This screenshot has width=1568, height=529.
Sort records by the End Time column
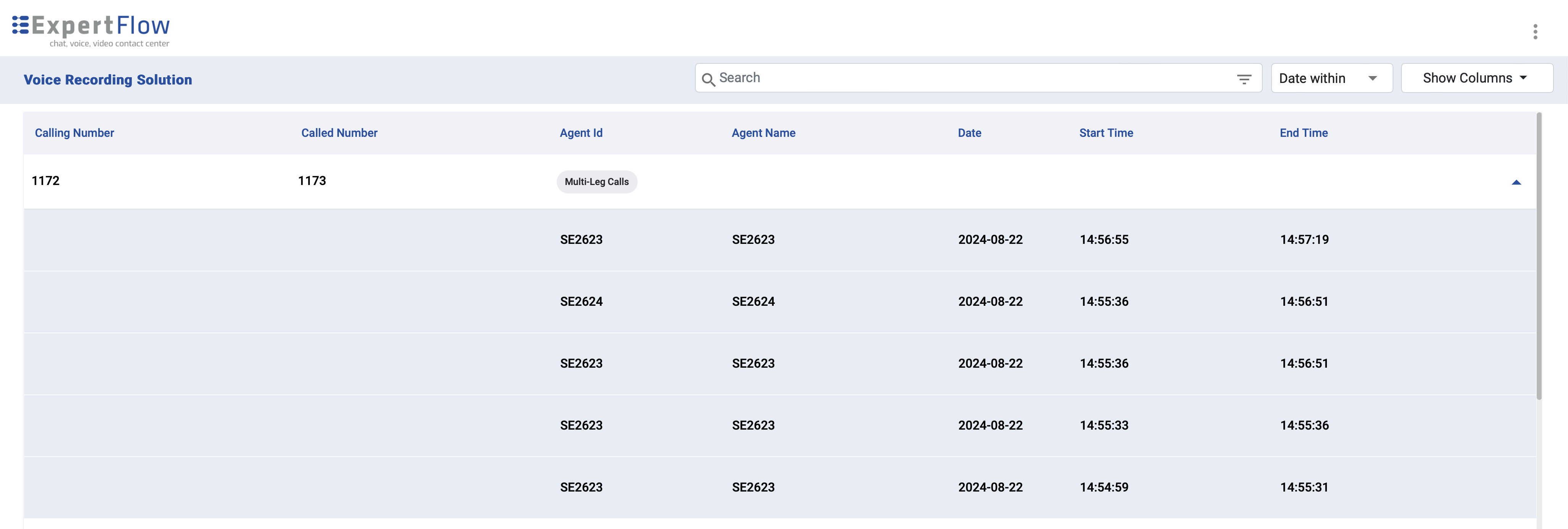1303,133
